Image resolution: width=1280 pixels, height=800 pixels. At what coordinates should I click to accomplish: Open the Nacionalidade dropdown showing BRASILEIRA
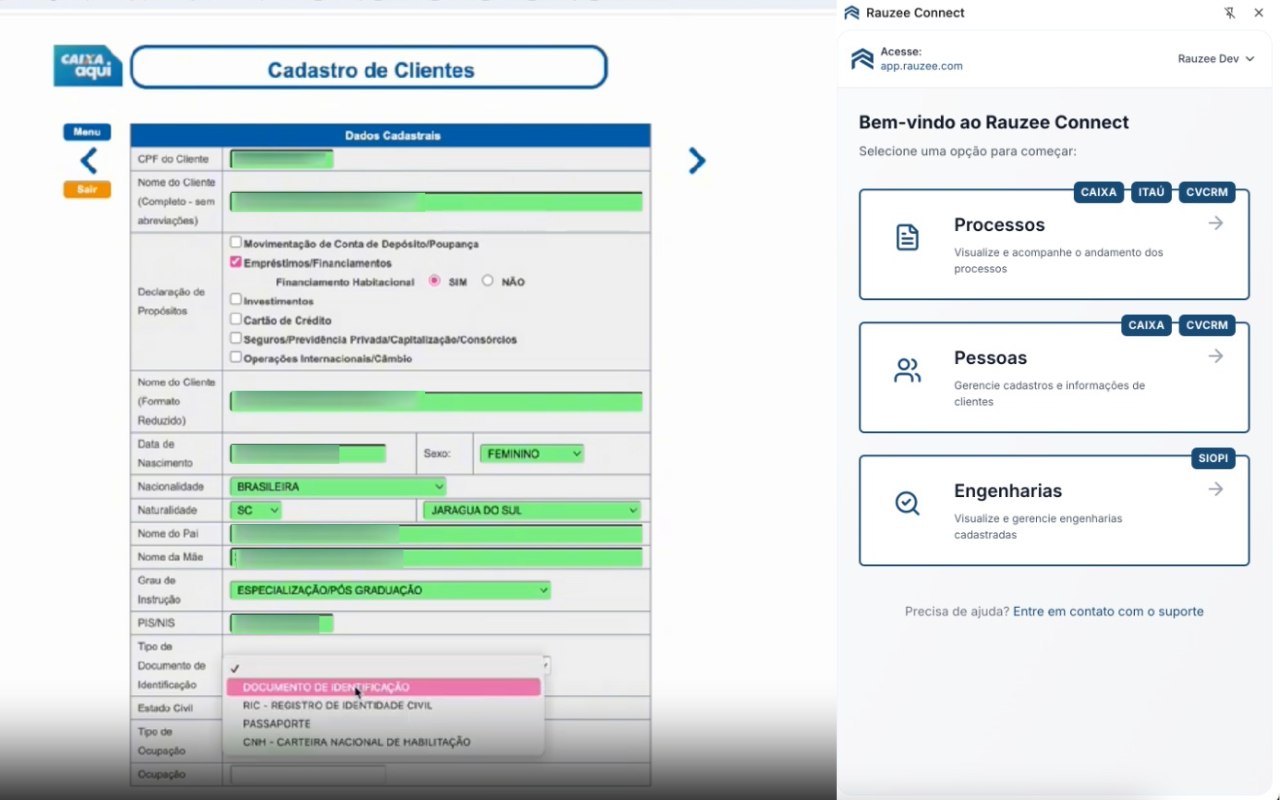(338, 487)
